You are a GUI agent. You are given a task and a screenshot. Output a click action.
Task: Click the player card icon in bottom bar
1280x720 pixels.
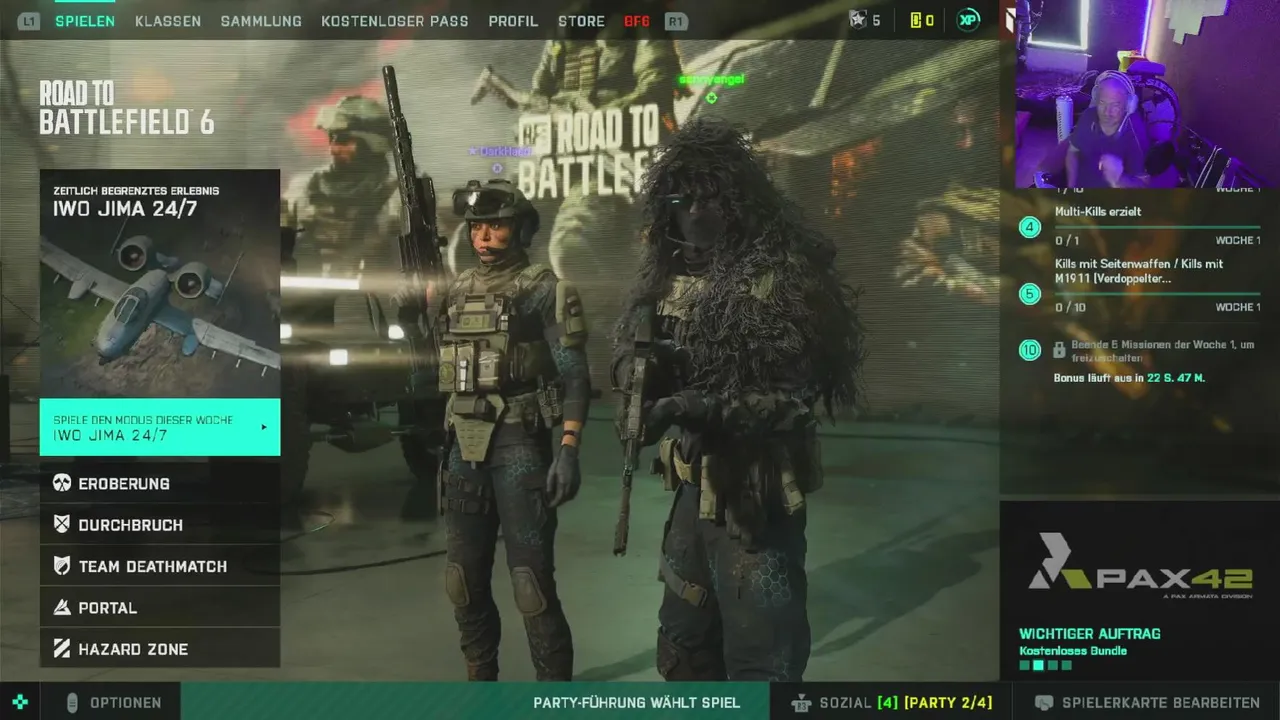pyautogui.click(x=1044, y=703)
